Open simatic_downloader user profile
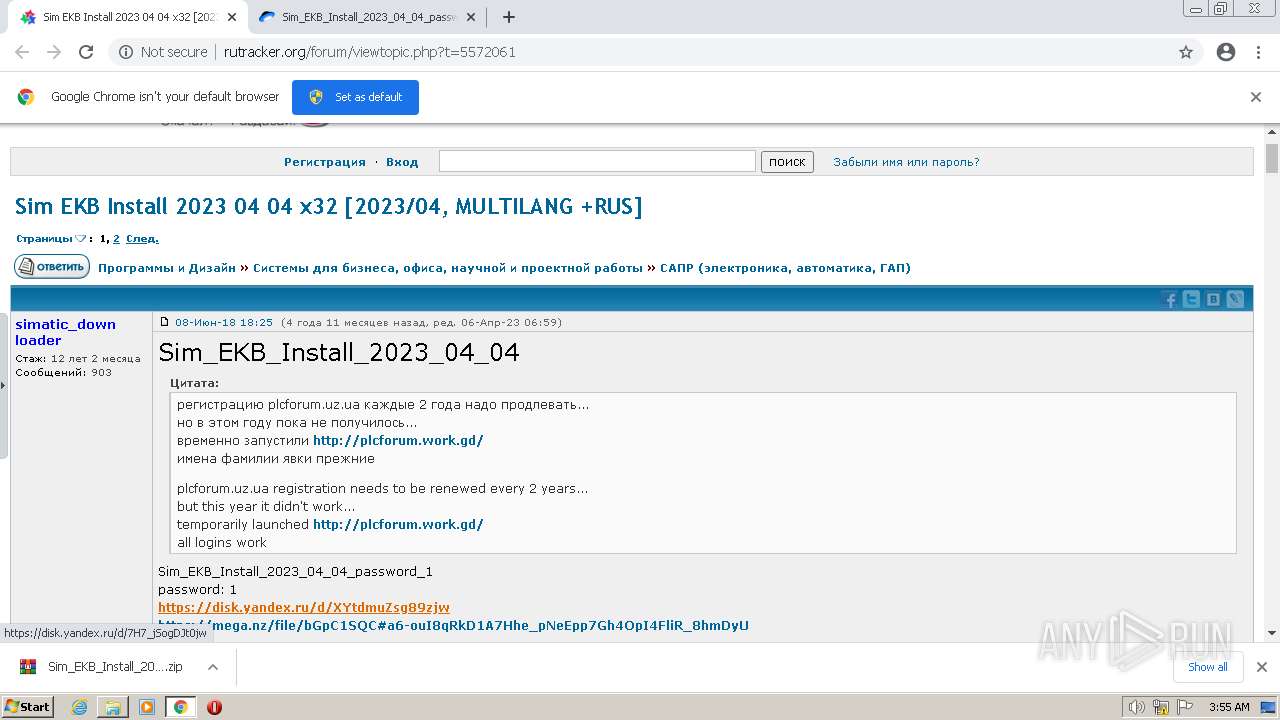The image size is (1280, 720). [65, 332]
